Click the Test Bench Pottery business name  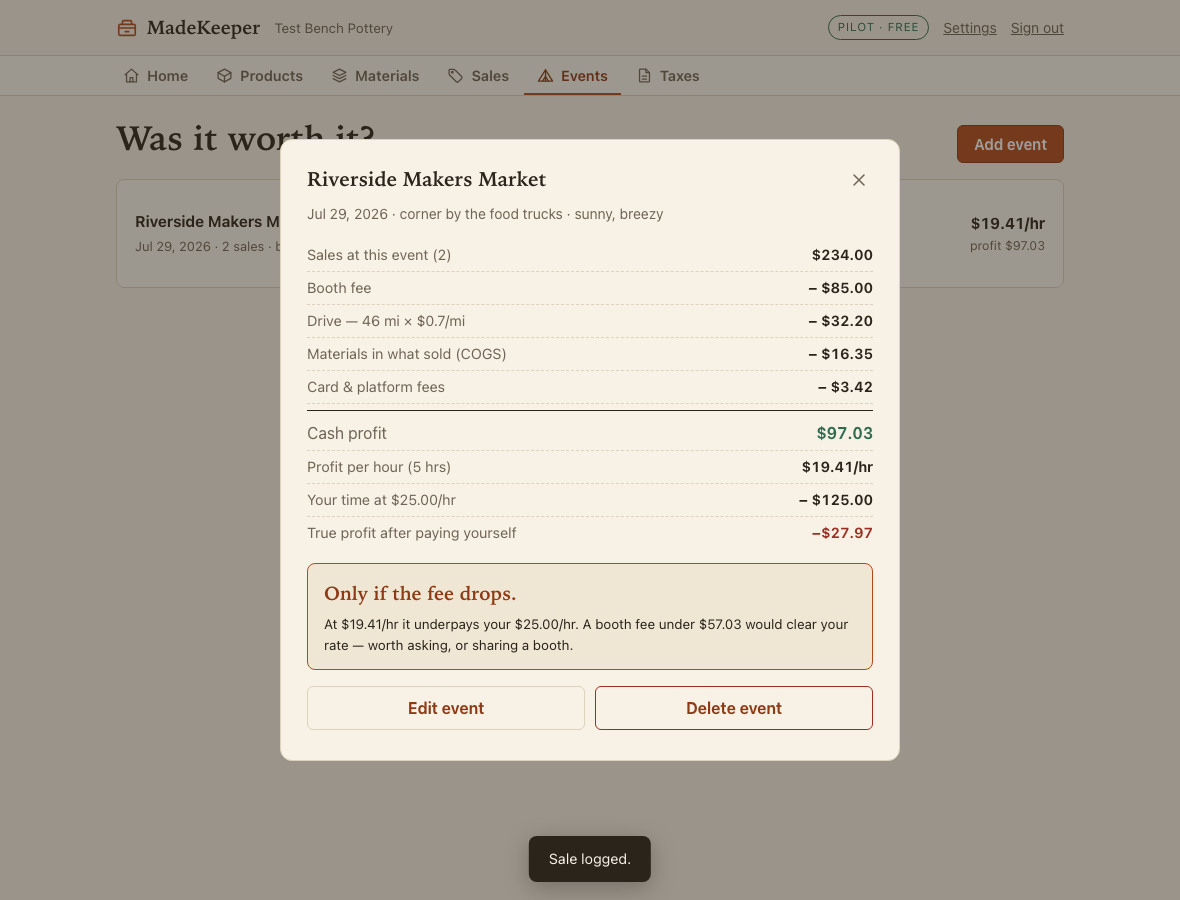pos(333,29)
